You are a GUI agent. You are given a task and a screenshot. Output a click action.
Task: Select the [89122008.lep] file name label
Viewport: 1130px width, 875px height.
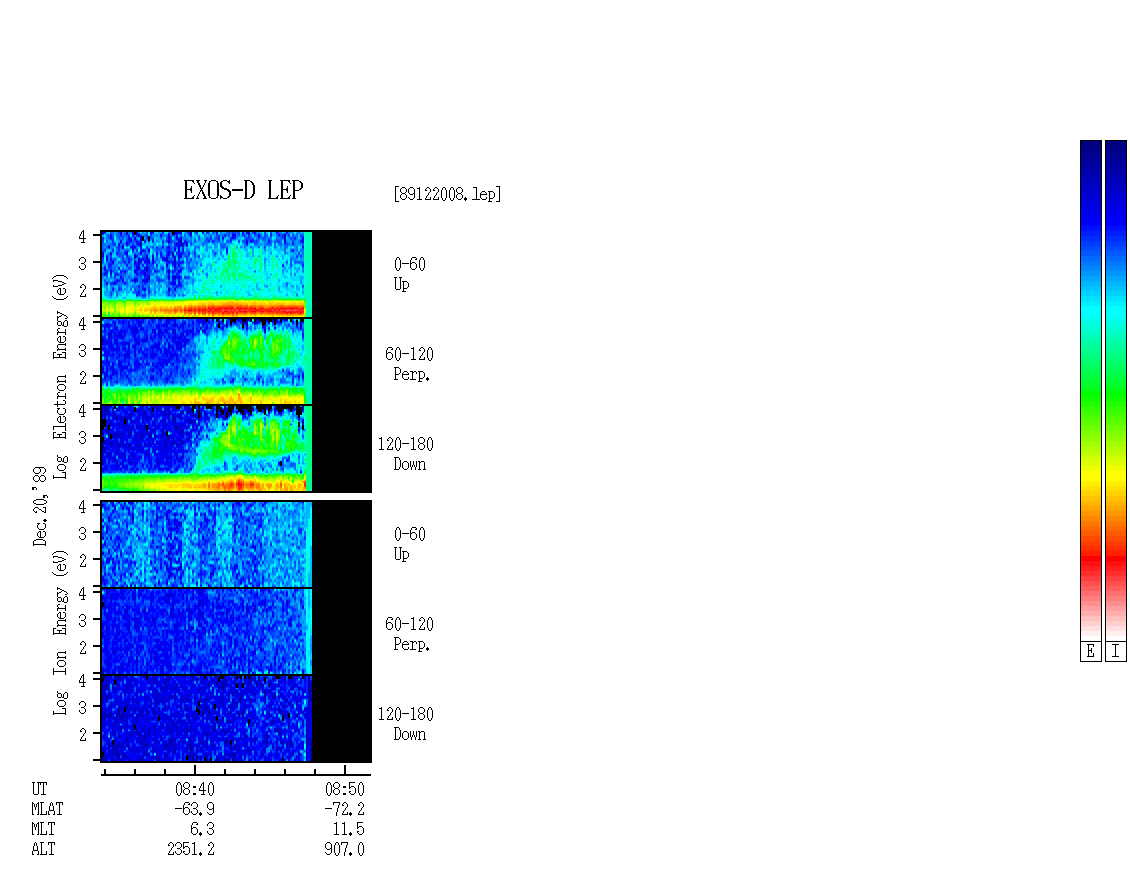[447, 194]
